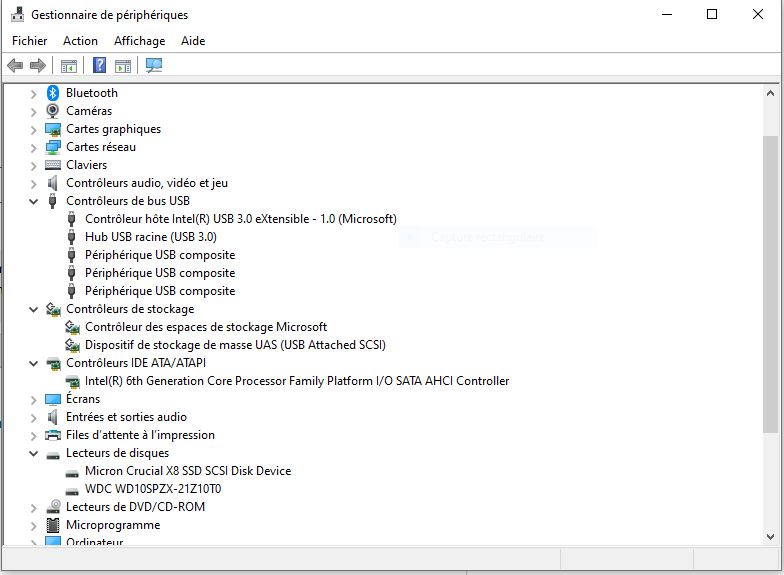Select Contrôleur hôte Intel(R) USB 3.0 eXtensible
This screenshot has width=784, height=575.
tap(240, 219)
